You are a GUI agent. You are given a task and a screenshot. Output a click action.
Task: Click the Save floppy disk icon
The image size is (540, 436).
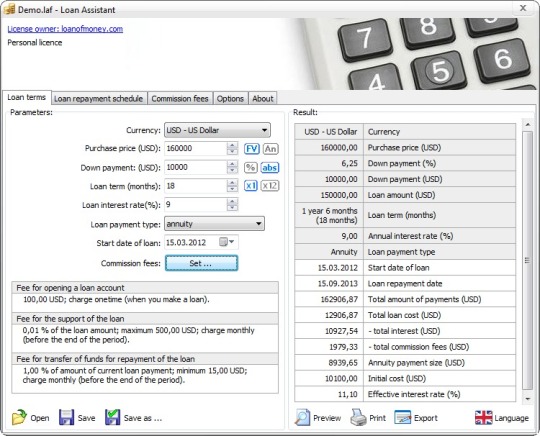pos(66,417)
